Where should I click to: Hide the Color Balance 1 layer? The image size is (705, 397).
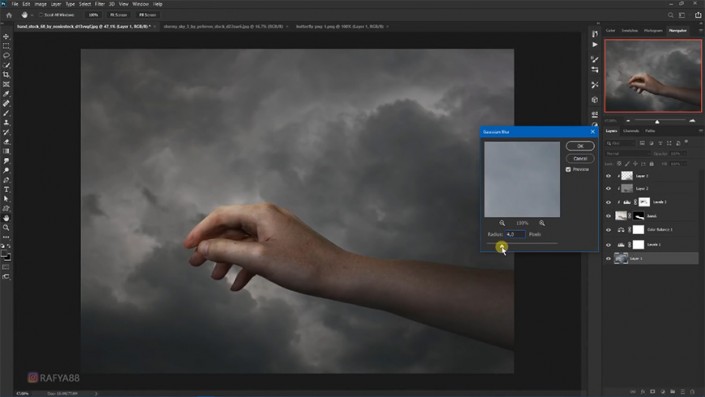(x=608, y=230)
